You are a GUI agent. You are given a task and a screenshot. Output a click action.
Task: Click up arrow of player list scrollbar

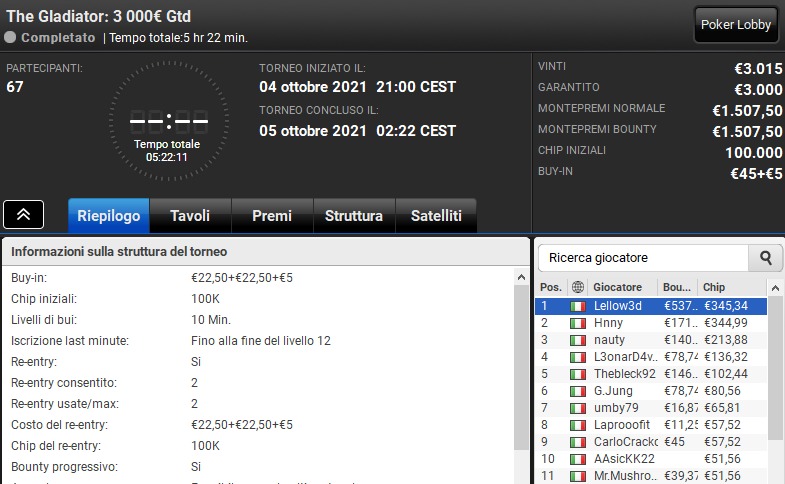pos(775,288)
